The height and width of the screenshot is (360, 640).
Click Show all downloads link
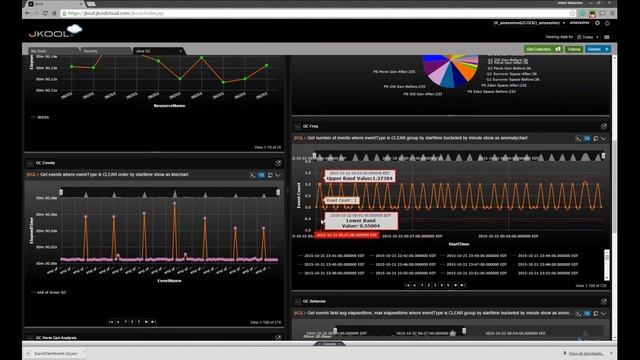click(587, 353)
